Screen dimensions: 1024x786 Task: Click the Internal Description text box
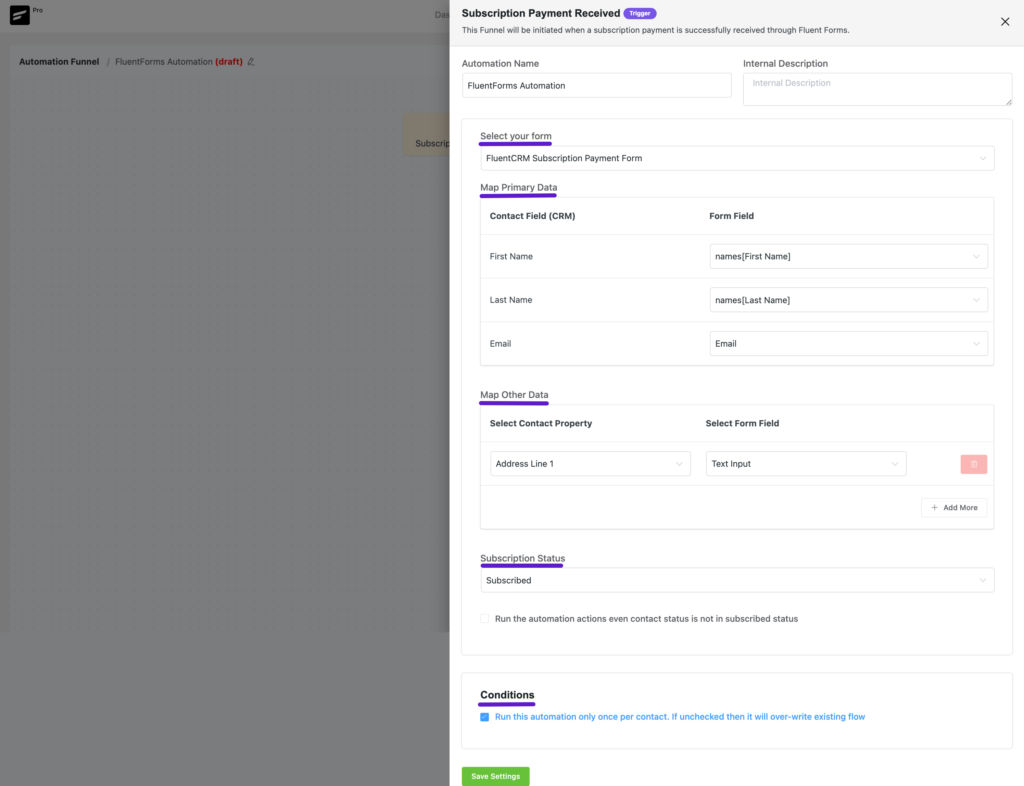coord(877,88)
